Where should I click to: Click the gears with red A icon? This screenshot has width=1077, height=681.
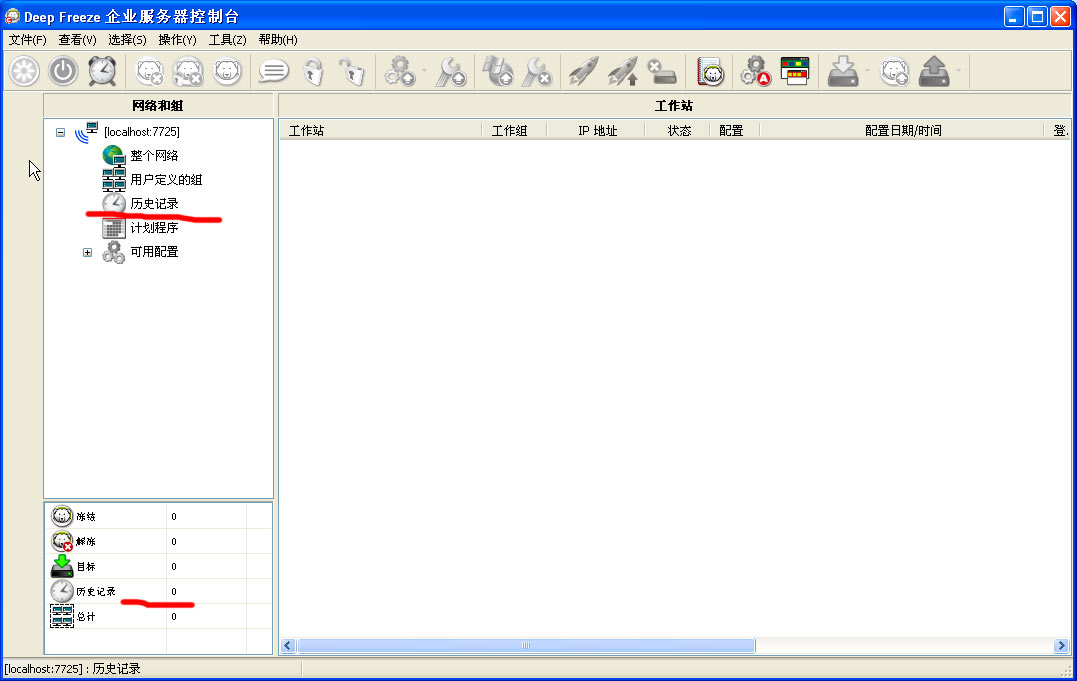755,71
